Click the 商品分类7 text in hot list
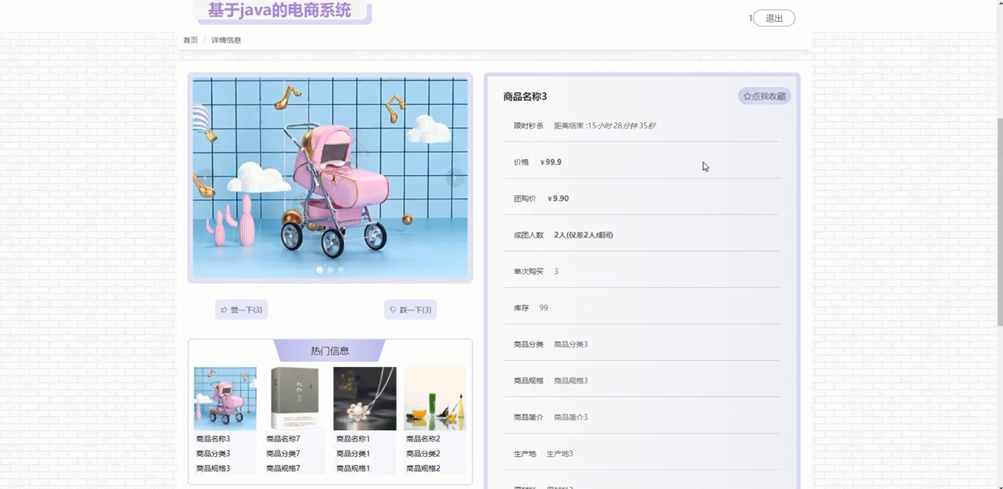The width and height of the screenshot is (1003, 489). tap(283, 454)
